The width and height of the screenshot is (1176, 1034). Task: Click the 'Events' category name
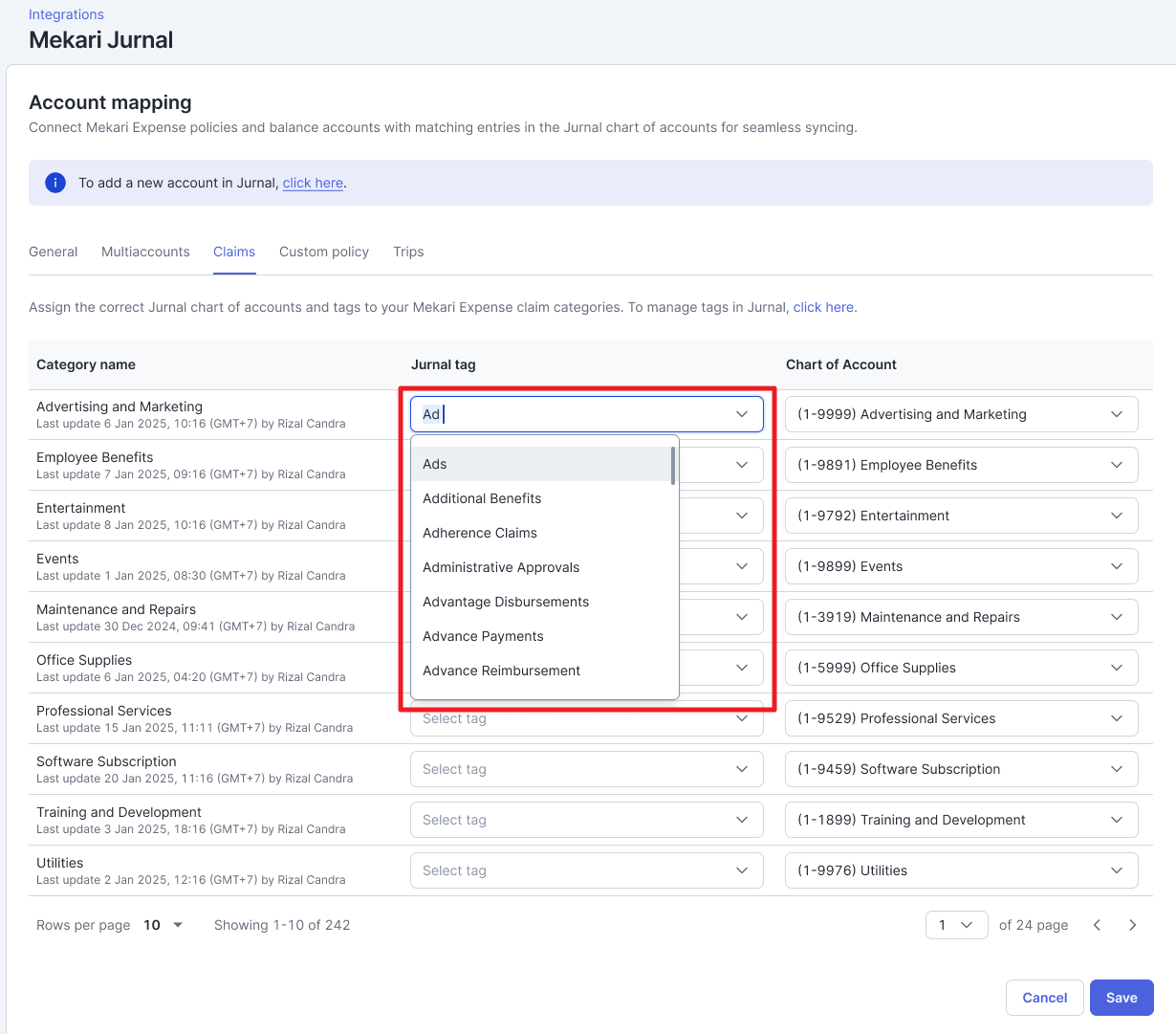click(x=57, y=559)
